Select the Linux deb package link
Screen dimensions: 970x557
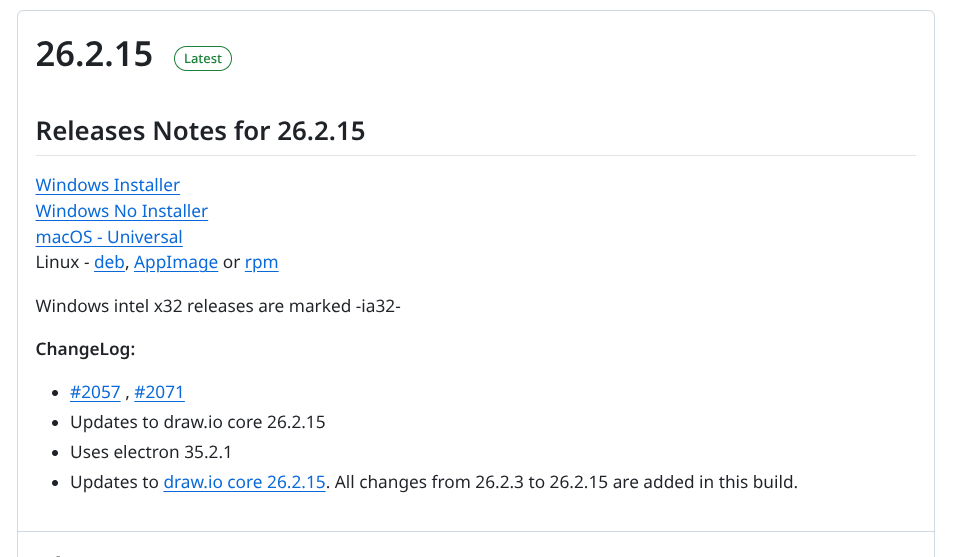[x=109, y=262]
